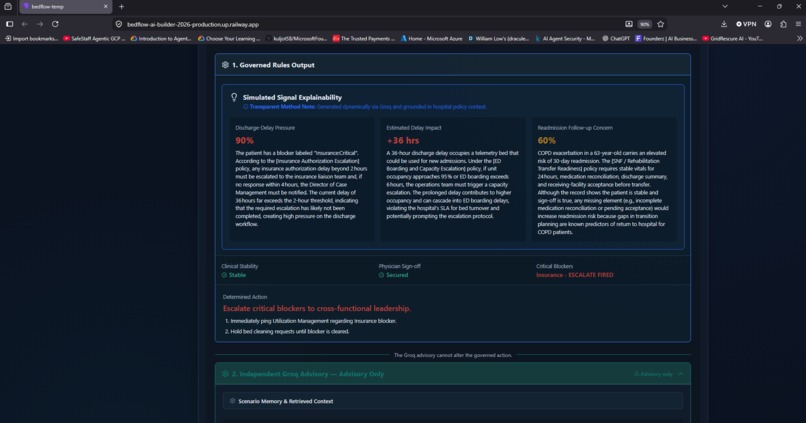Open SafeStaff Agentic GCP bookmark
This screenshot has height=423, width=806.
(x=94, y=39)
